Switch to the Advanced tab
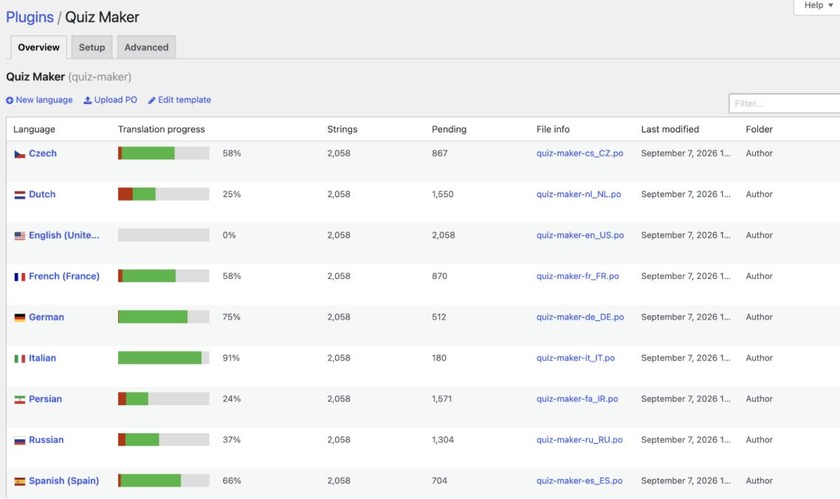Viewport: 840px width, 499px height. [146, 47]
